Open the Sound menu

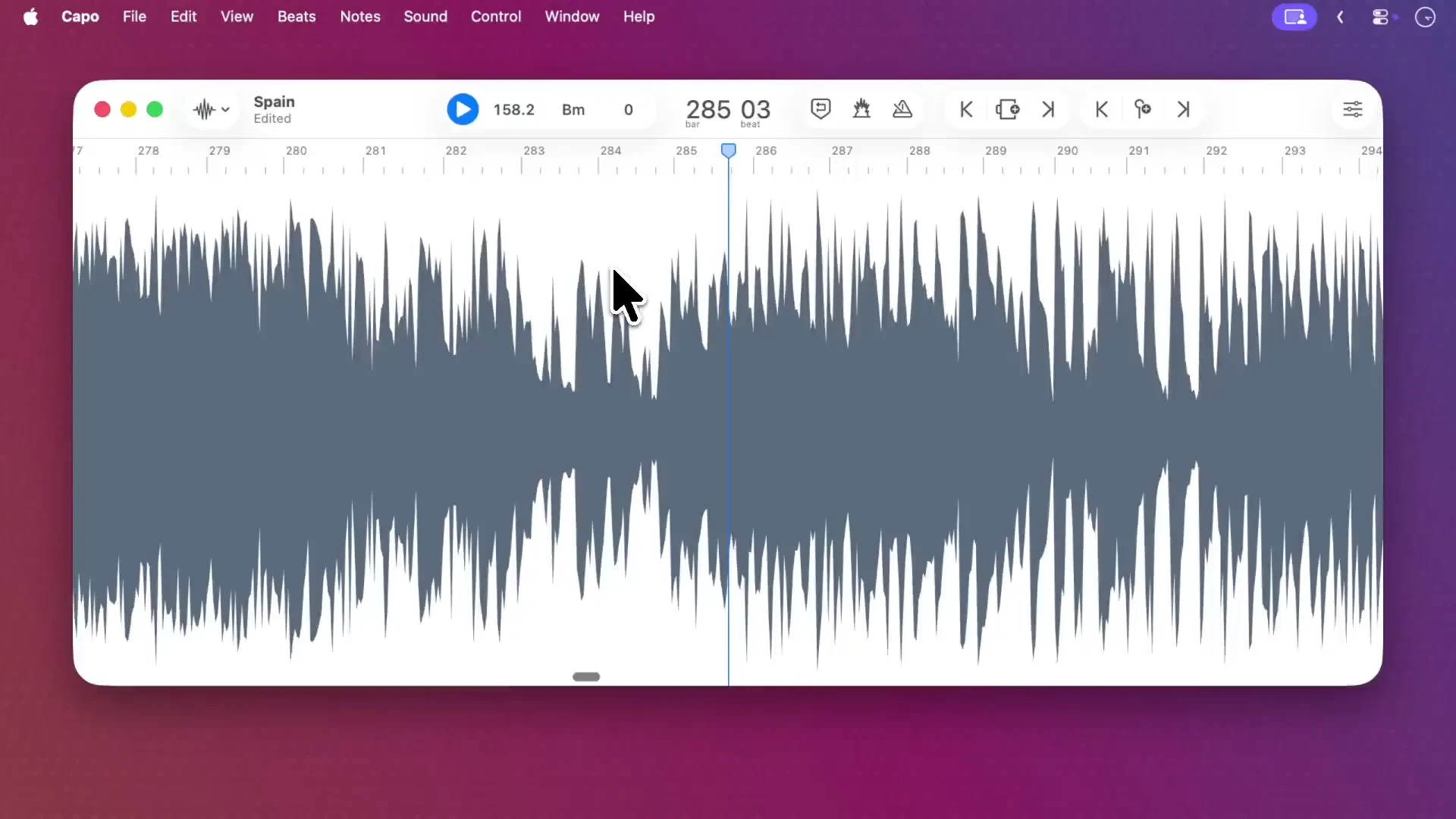[425, 17]
